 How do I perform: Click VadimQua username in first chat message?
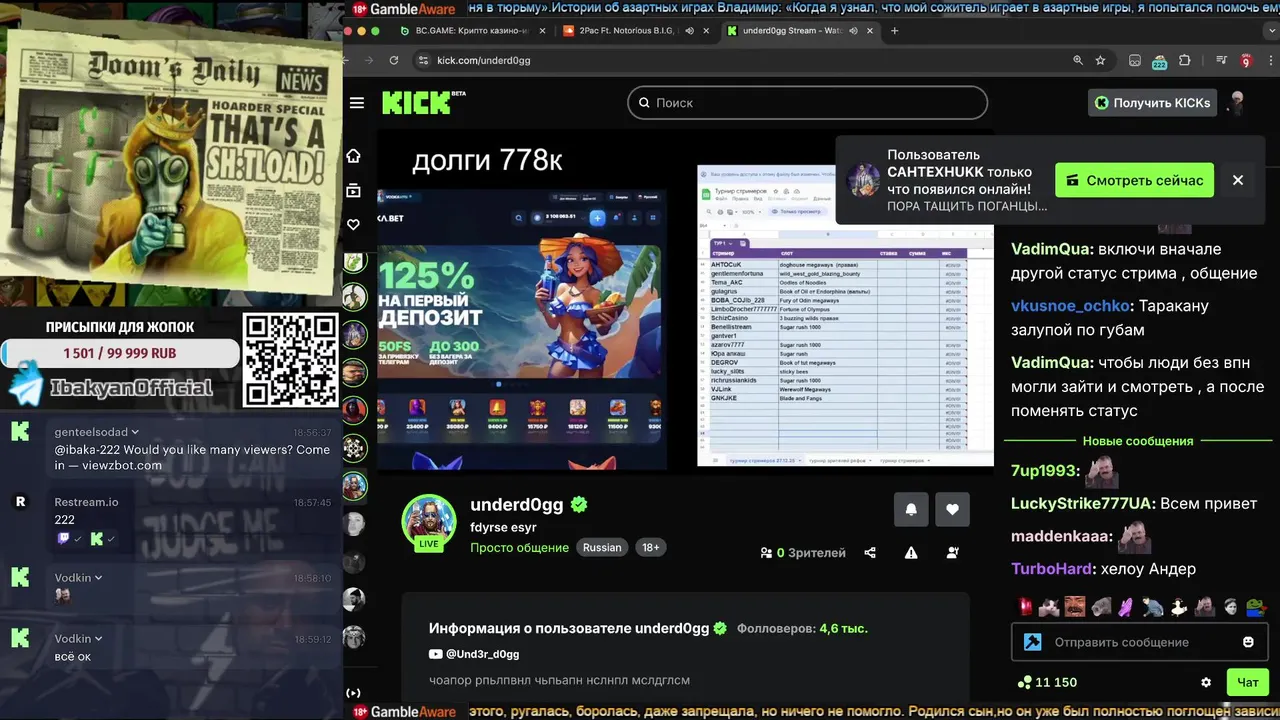(1049, 249)
